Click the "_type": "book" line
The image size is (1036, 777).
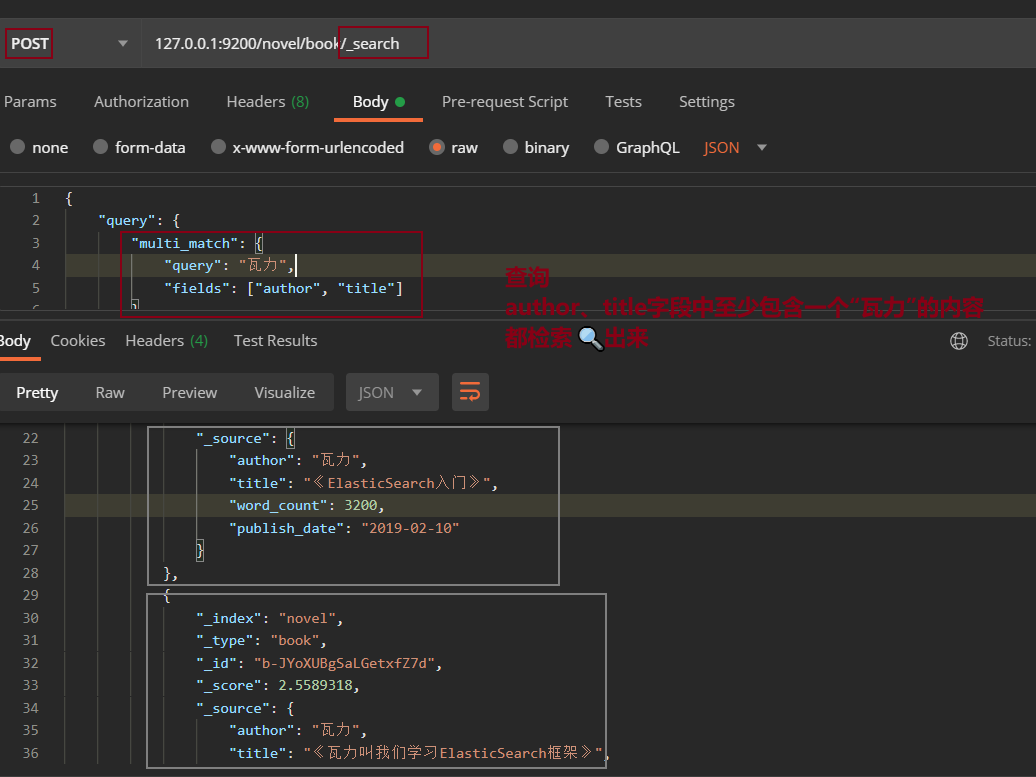click(x=261, y=640)
